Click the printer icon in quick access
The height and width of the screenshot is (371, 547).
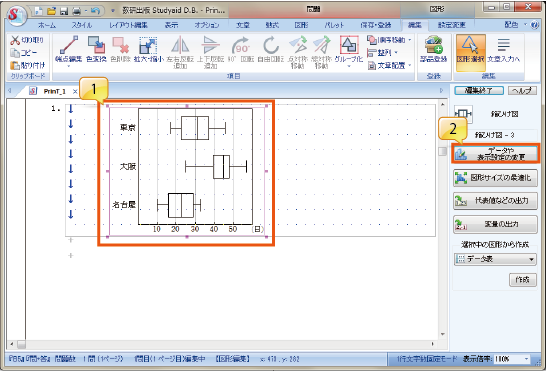point(76,11)
